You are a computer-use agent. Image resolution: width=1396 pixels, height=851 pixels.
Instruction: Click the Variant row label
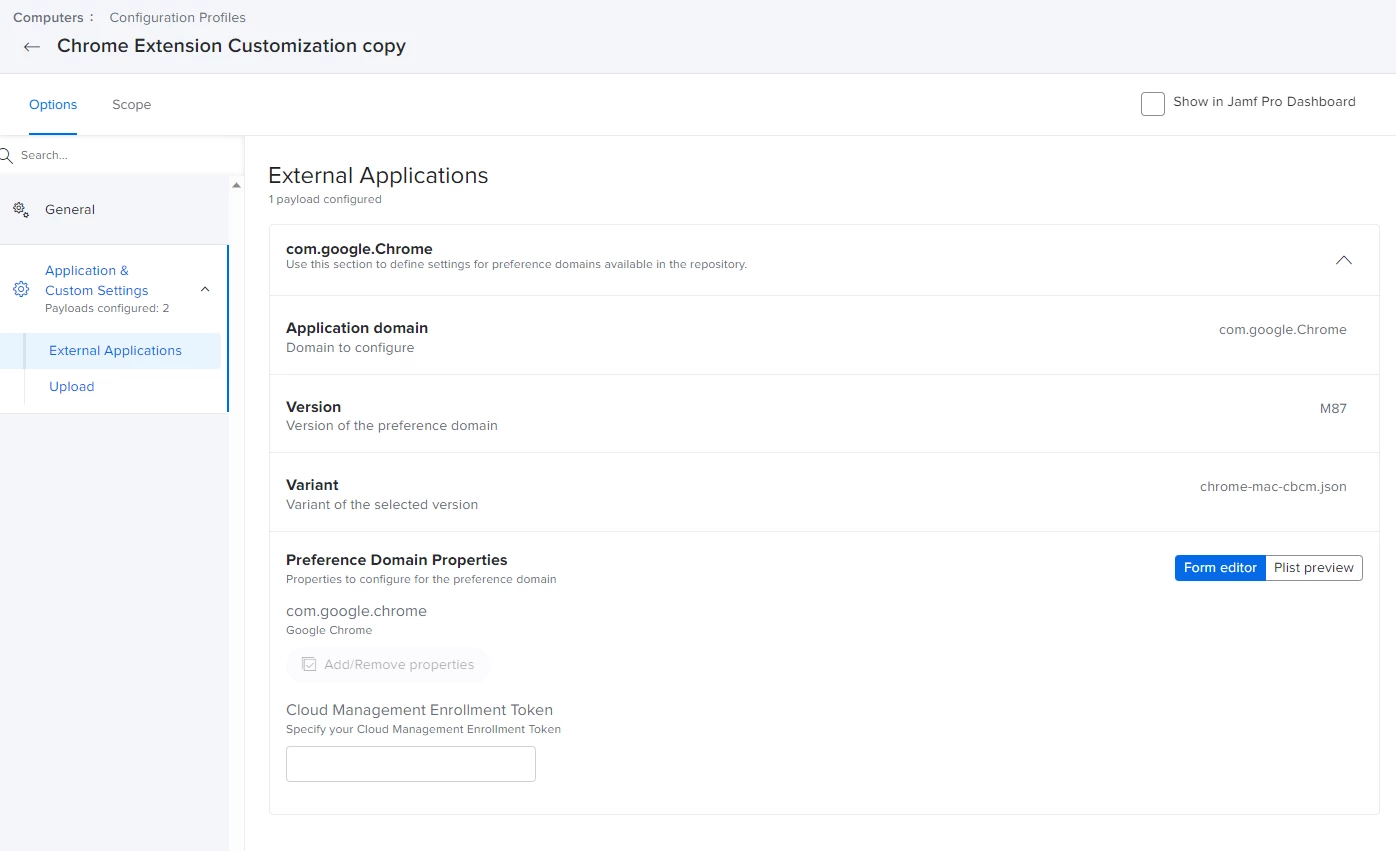[x=312, y=485]
